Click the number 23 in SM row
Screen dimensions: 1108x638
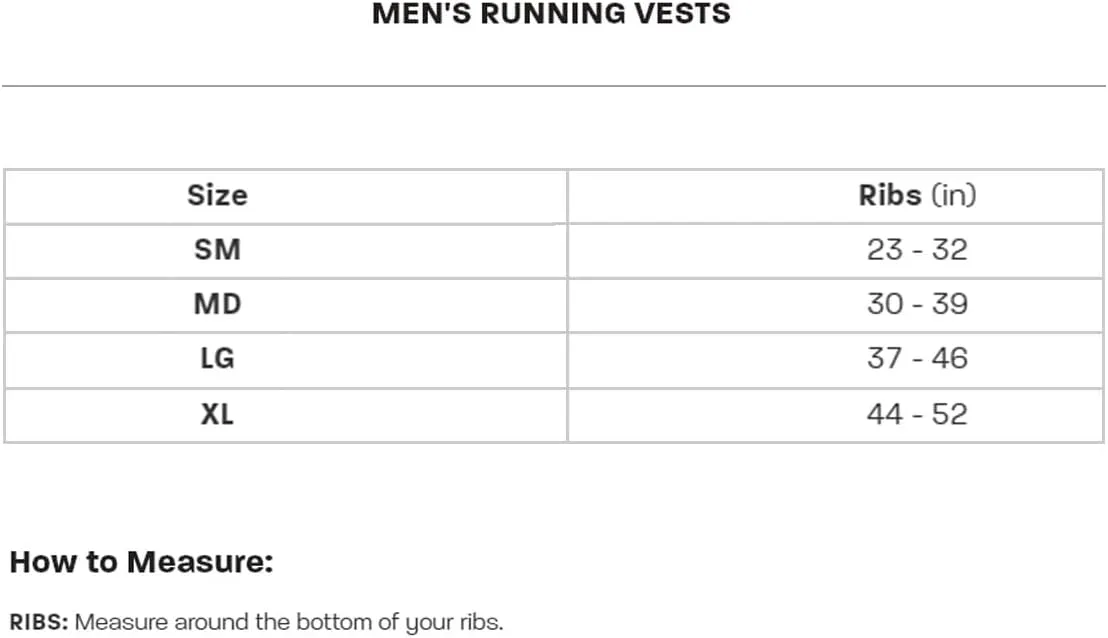[x=885, y=250]
